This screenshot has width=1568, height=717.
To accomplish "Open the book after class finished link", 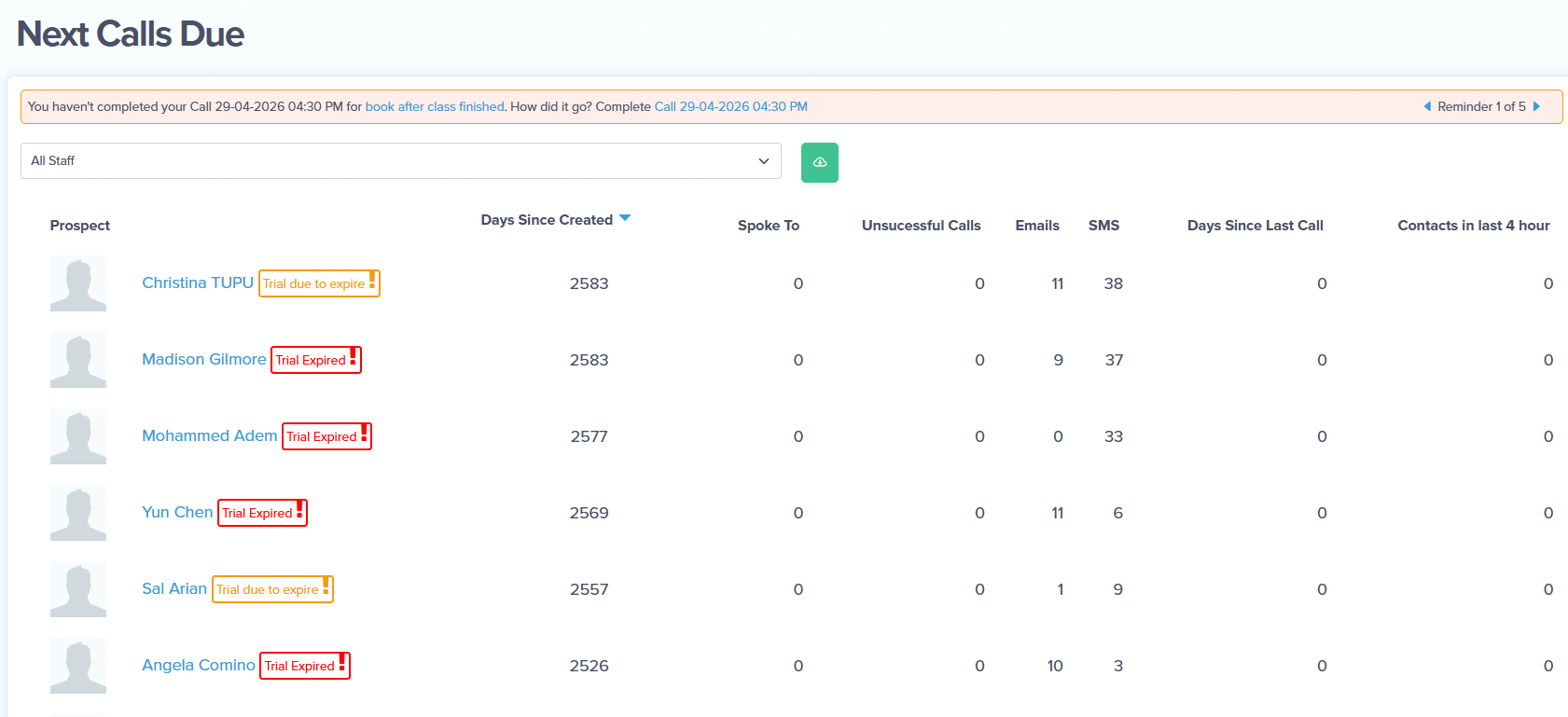I will [435, 106].
